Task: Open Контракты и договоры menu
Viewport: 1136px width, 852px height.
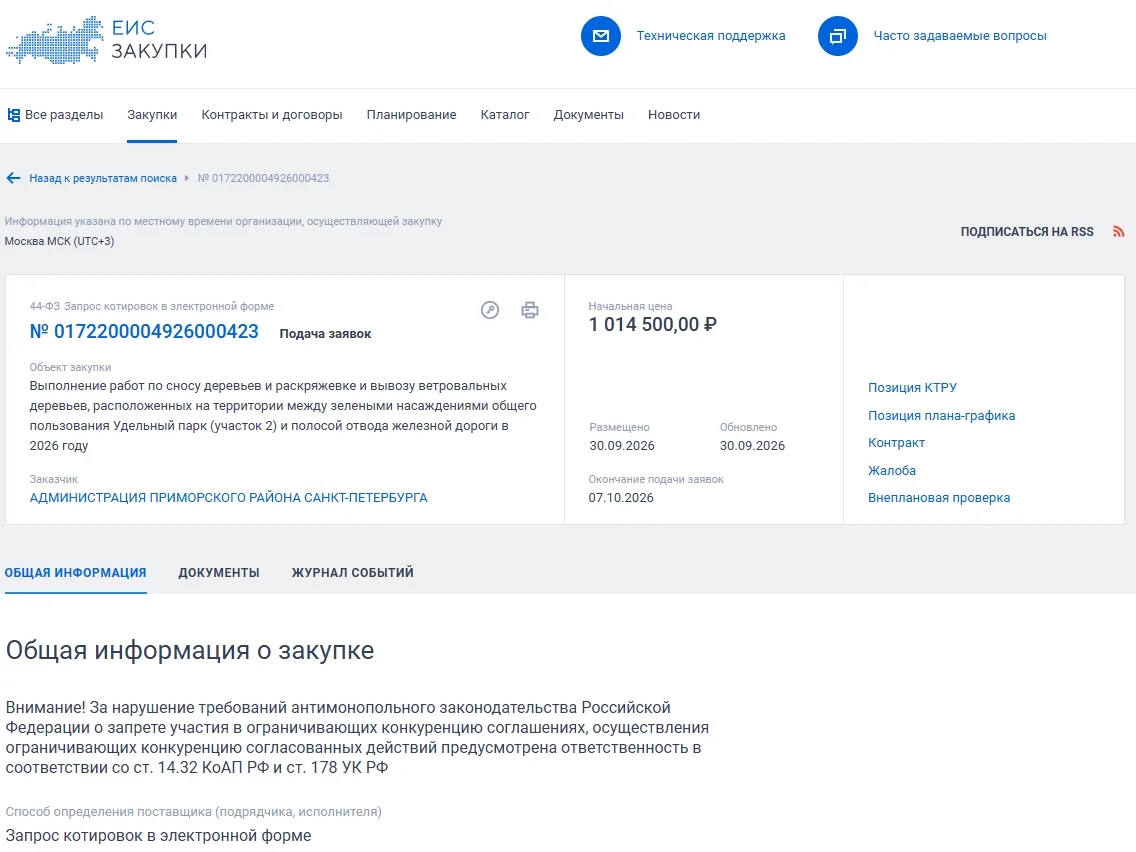Action: [272, 114]
